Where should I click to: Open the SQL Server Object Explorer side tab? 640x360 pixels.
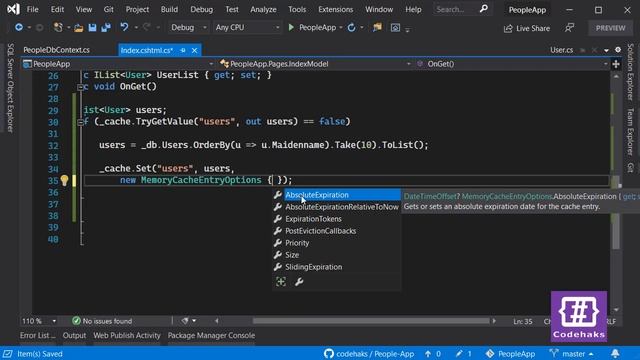[x=11, y=88]
